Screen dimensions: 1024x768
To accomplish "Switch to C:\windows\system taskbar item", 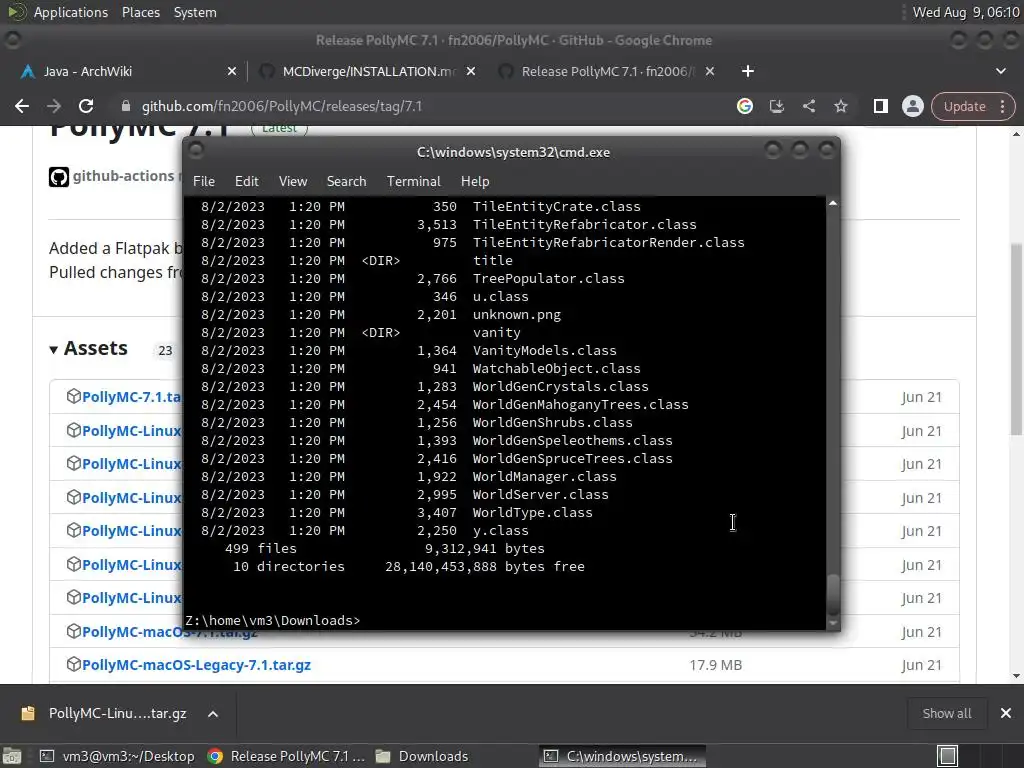I will (x=622, y=756).
